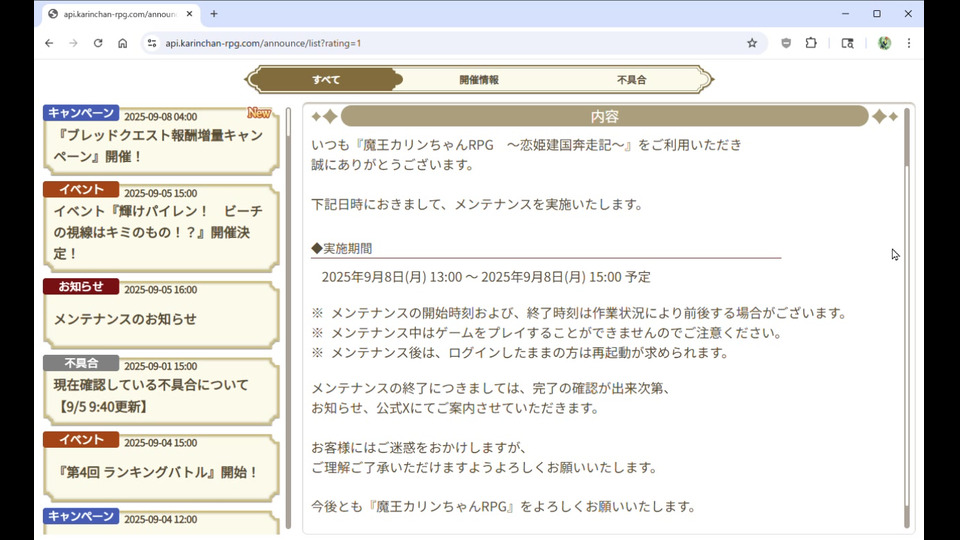960x540 pixels.
Task: Go back to the previous page
Action: point(49,43)
